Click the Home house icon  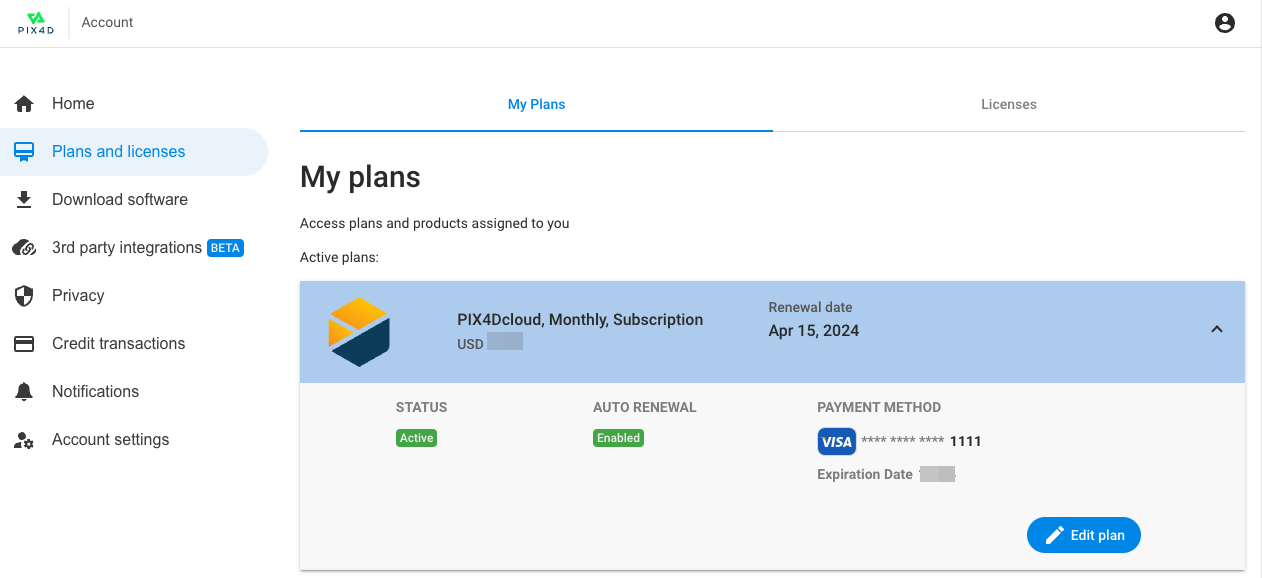coord(24,104)
